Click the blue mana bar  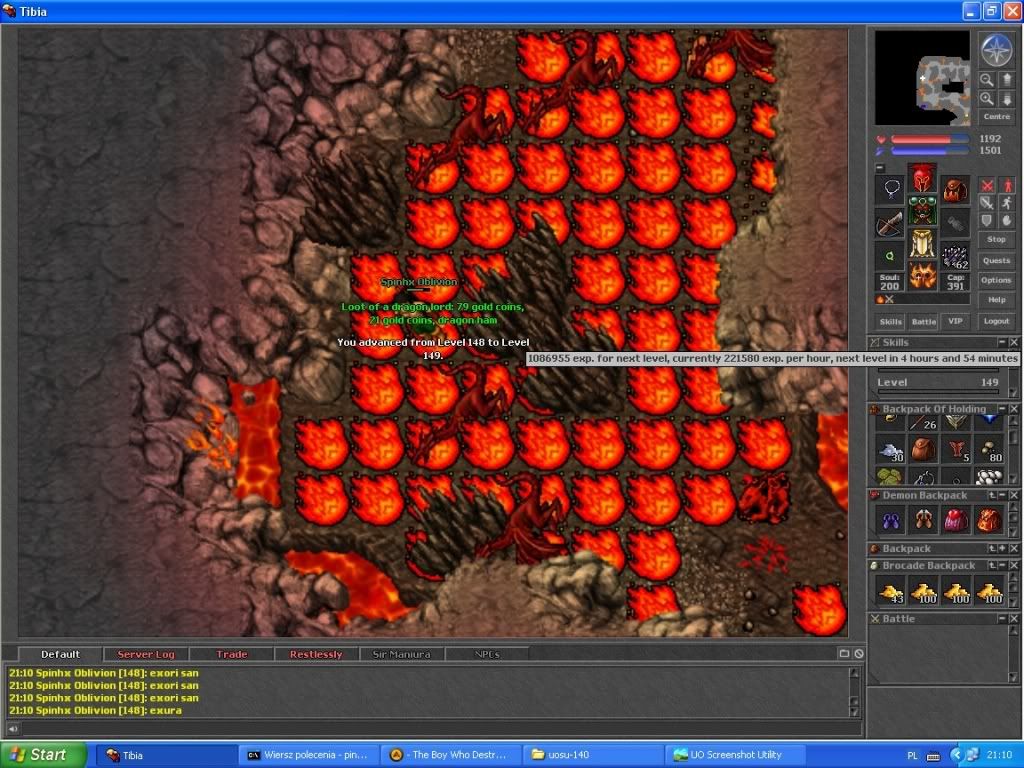point(930,151)
